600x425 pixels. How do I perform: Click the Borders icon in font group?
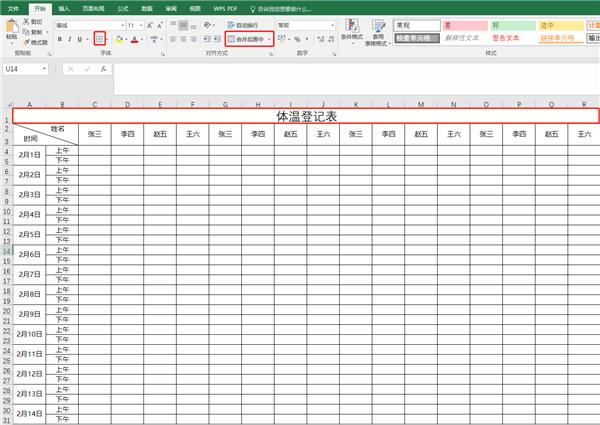pyautogui.click(x=98, y=39)
